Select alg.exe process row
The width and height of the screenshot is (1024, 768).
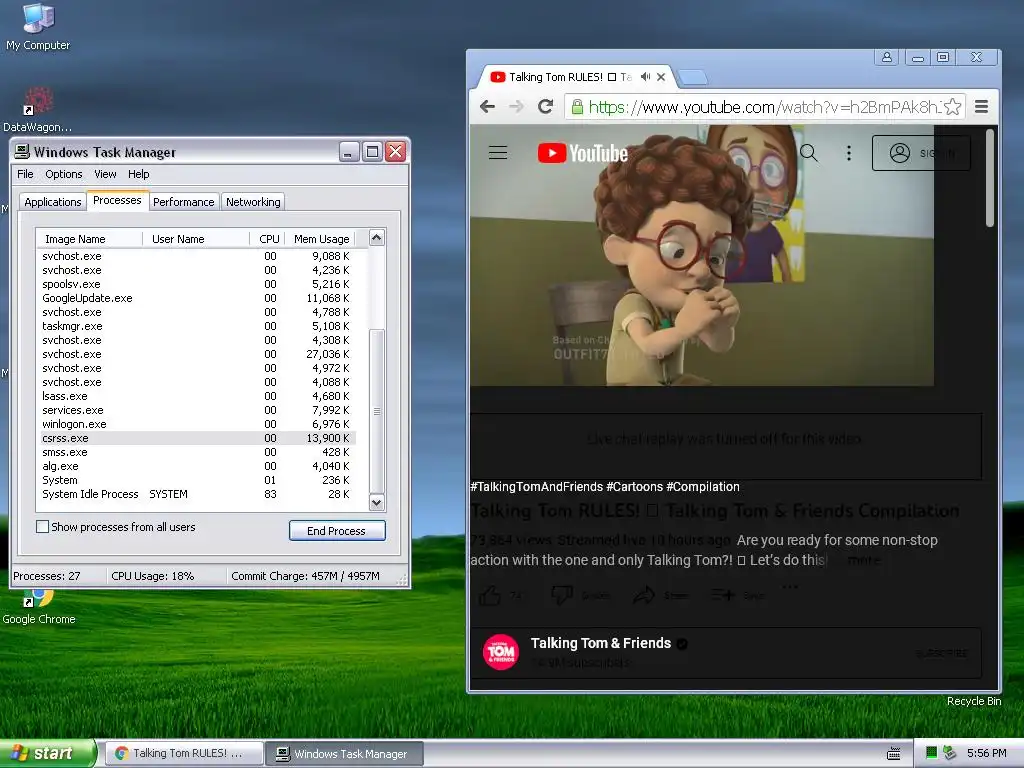pos(196,466)
